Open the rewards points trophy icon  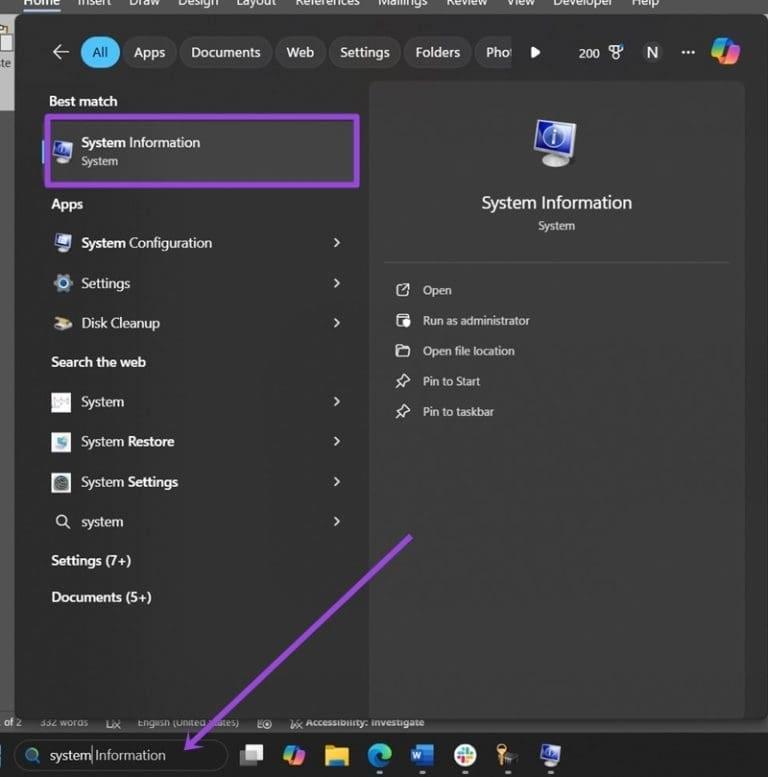615,52
